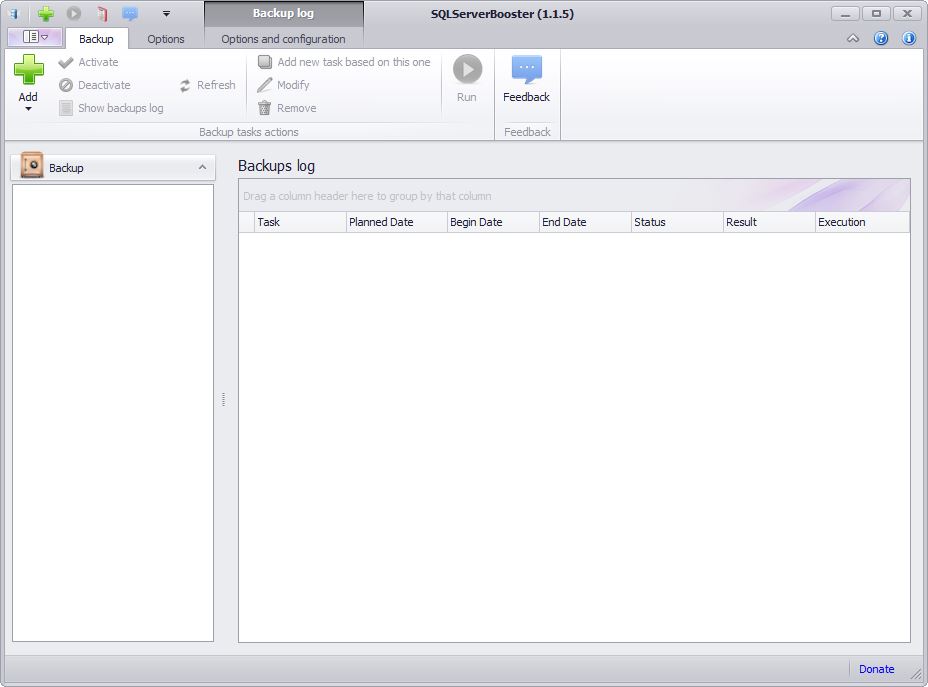The width and height of the screenshot is (928, 687).
Task: Click the red document quick access icon
Action: click(x=102, y=13)
